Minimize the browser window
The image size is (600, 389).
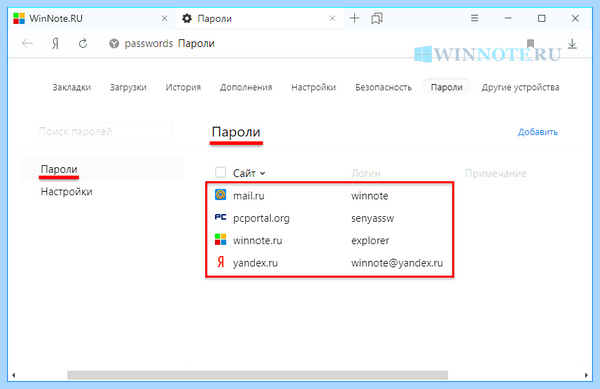(508, 18)
